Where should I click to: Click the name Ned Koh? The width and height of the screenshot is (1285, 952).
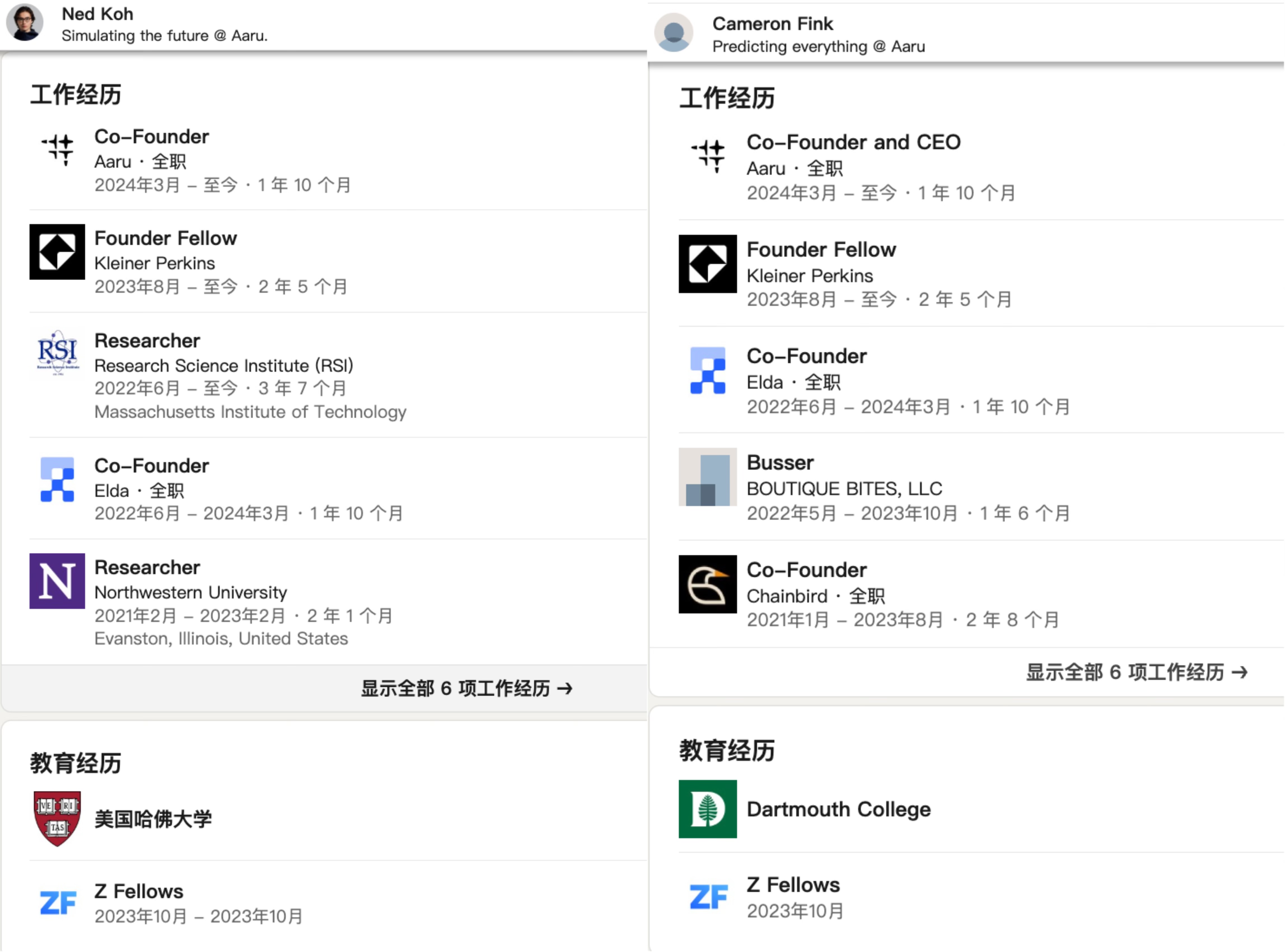coord(97,13)
